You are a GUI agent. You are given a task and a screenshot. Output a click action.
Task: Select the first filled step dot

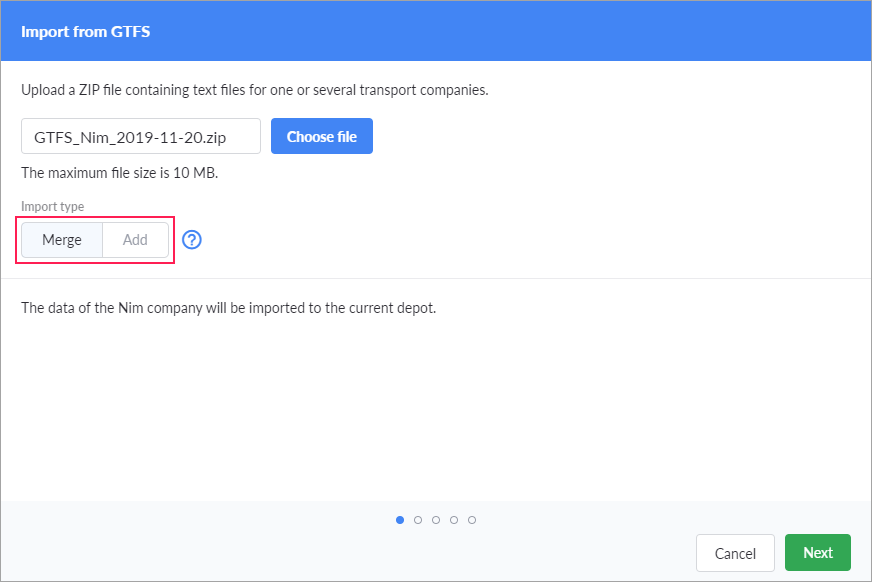pos(400,520)
